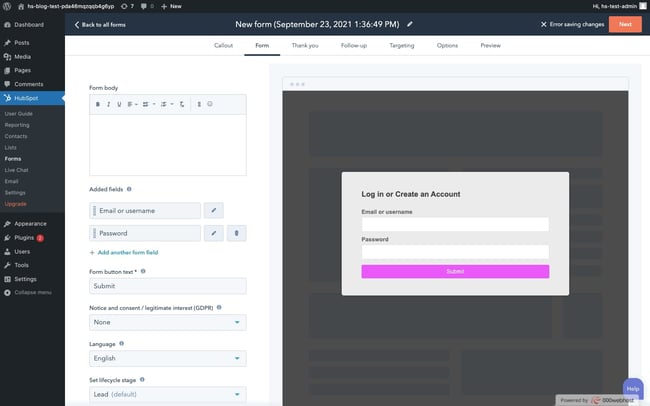Open the Help chat widget
The height and width of the screenshot is (406, 650).
632,387
